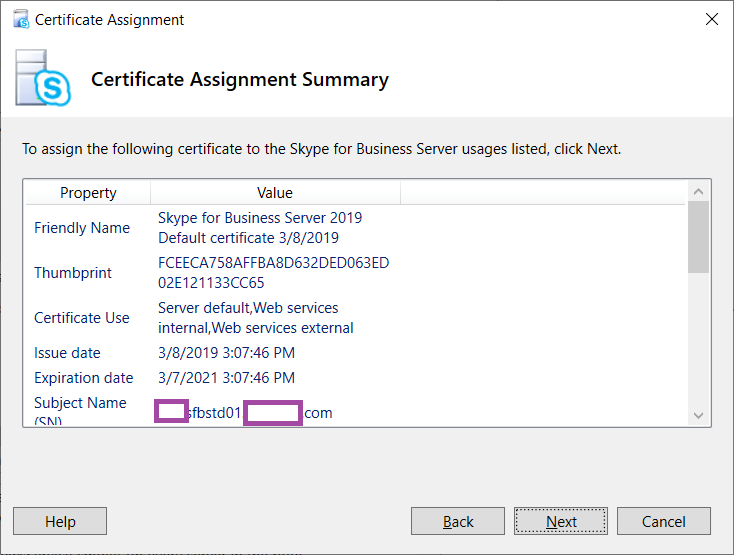The image size is (734, 555).
Task: Select the Issue date property label
Action: pyautogui.click(x=67, y=353)
